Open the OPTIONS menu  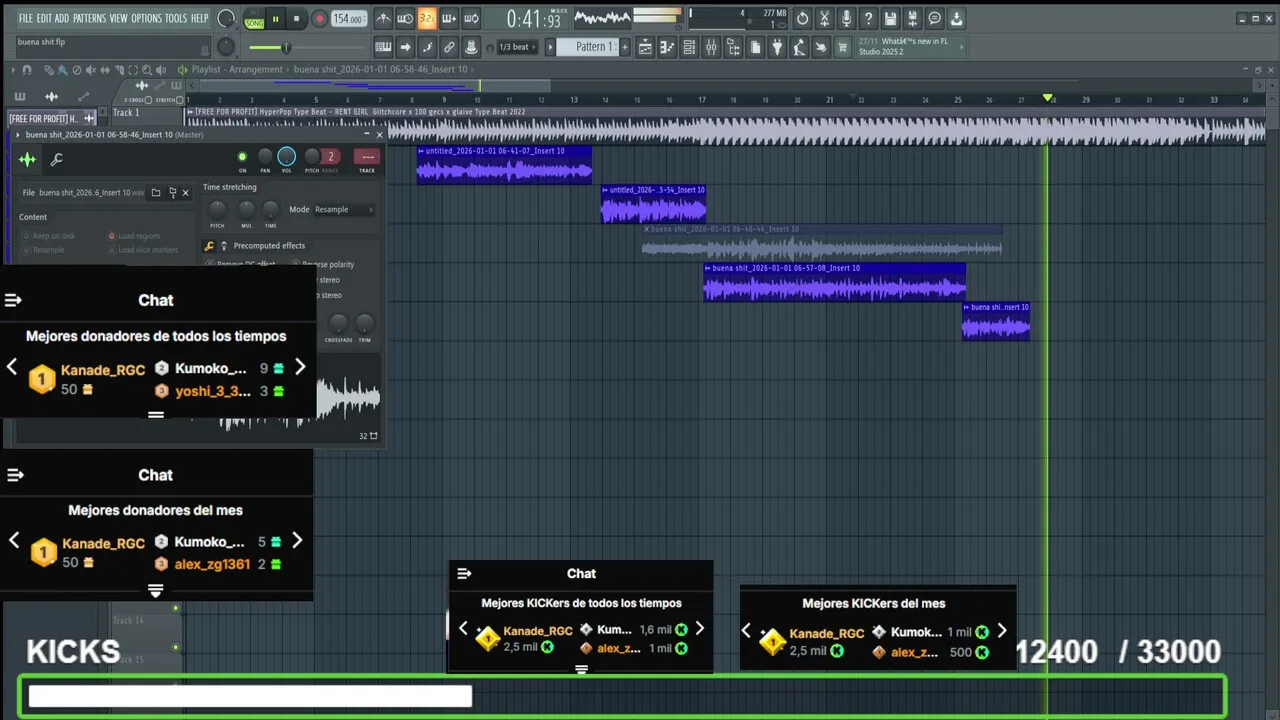click(x=146, y=18)
